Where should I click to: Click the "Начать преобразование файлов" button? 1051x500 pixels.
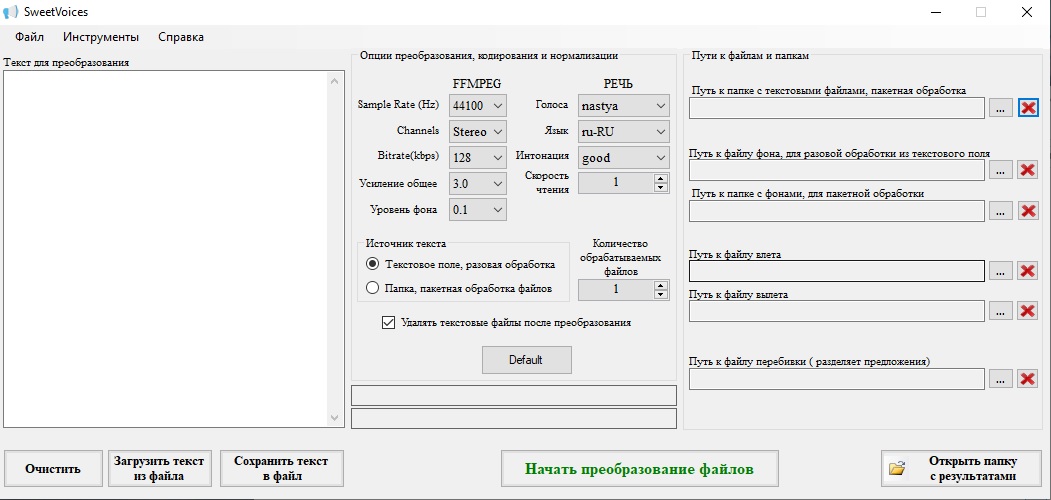(x=639, y=468)
